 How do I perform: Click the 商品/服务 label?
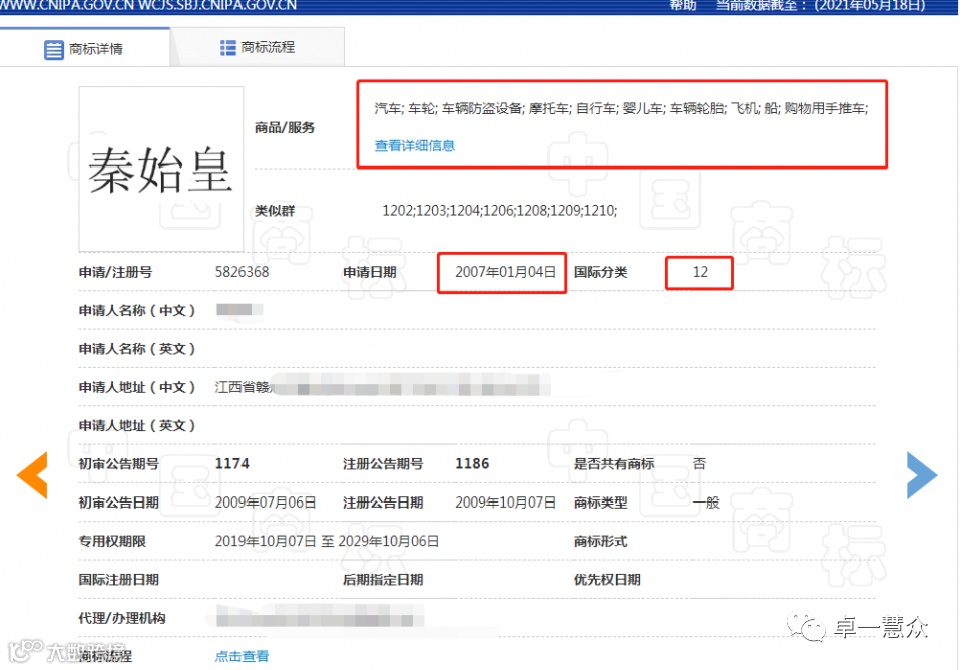[x=285, y=127]
